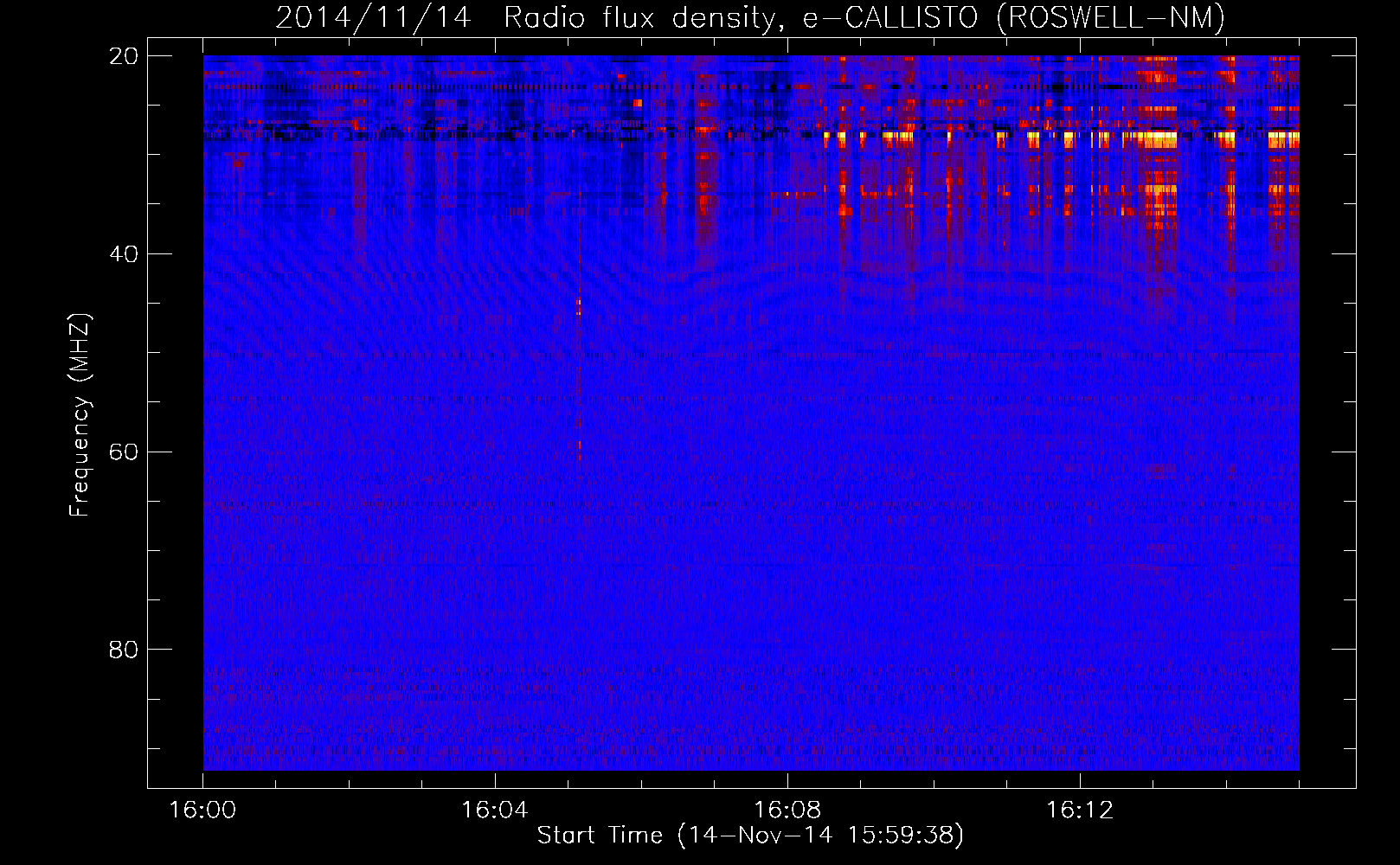The height and width of the screenshot is (865, 1400).
Task: Click the 20 MHz frequency tick label
Action: click(x=125, y=56)
